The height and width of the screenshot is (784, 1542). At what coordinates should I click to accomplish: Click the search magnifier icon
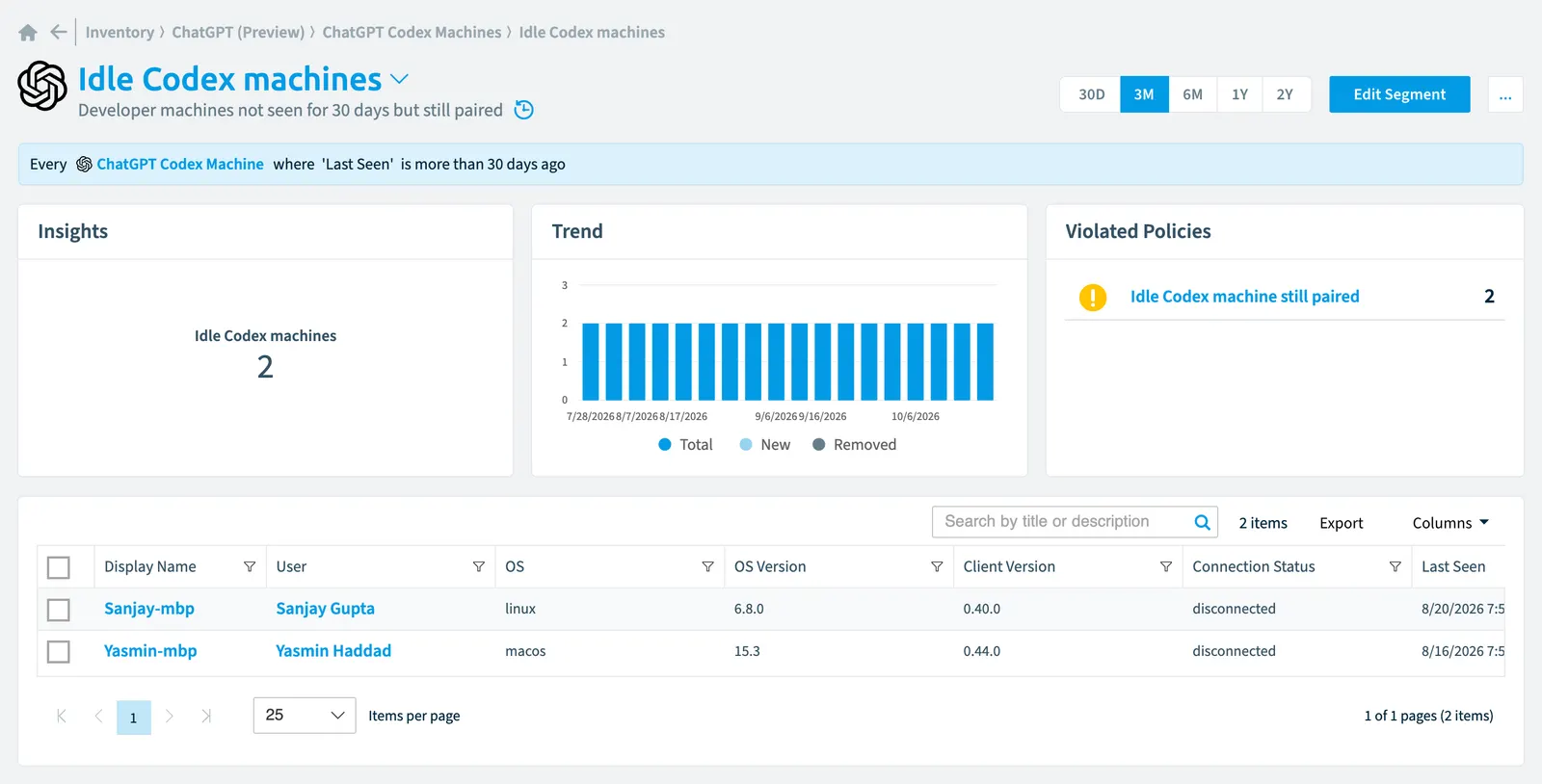[x=1202, y=522]
